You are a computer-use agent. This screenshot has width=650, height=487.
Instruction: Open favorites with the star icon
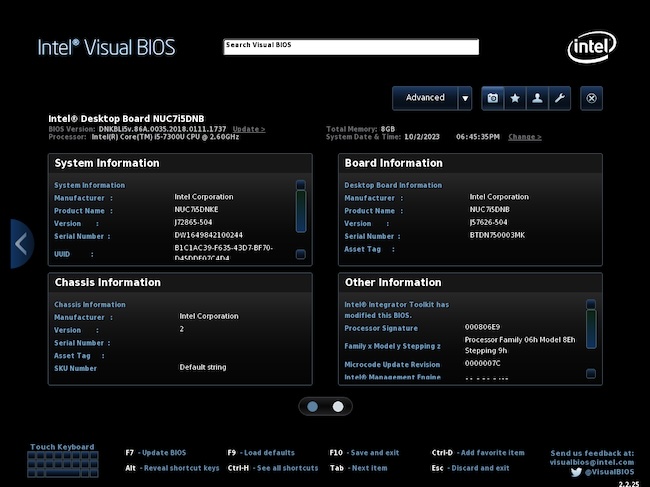tap(515, 98)
